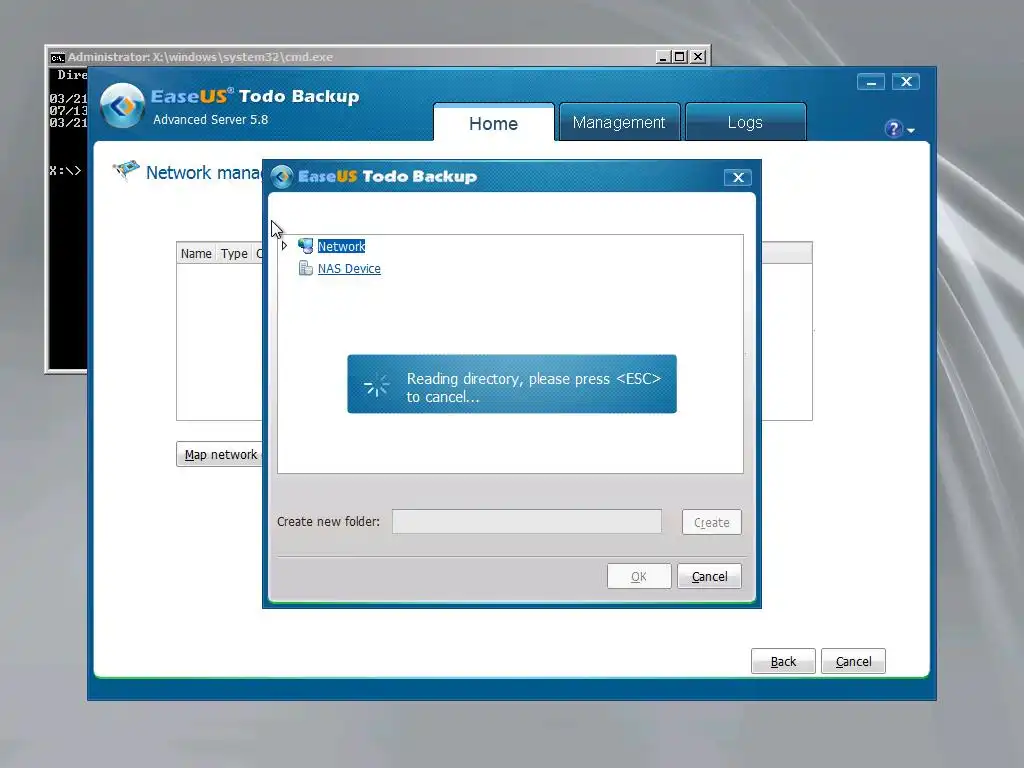The image size is (1024, 768).
Task: Switch to the Home tab
Action: (x=493, y=123)
